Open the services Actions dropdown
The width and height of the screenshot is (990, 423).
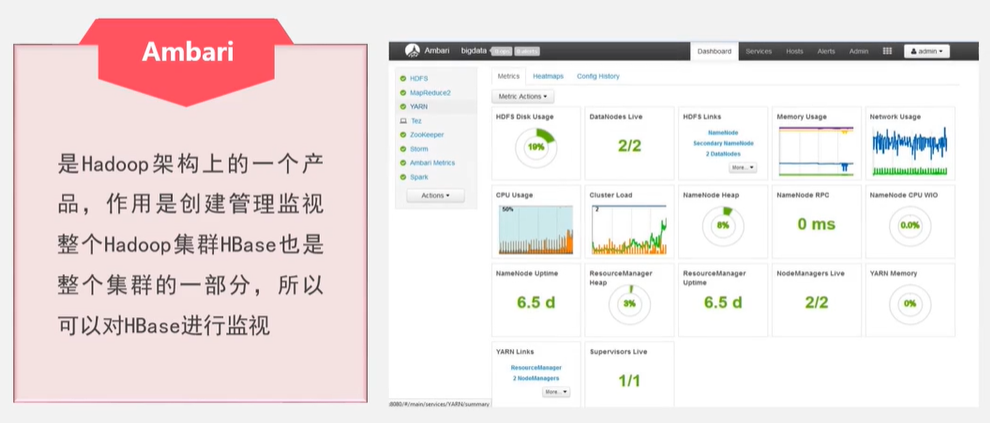(x=435, y=196)
